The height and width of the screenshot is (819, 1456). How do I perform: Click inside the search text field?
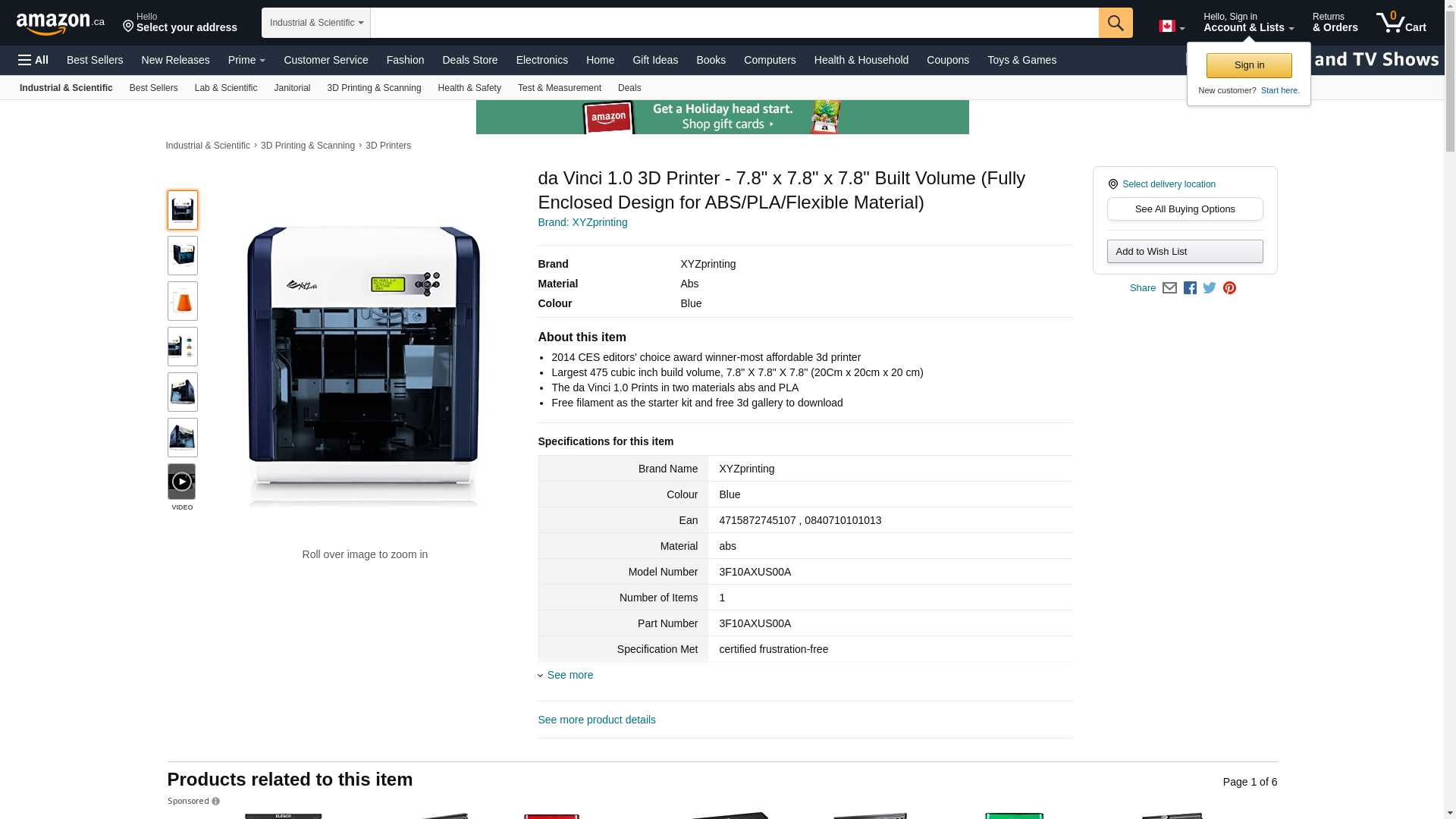click(x=733, y=23)
